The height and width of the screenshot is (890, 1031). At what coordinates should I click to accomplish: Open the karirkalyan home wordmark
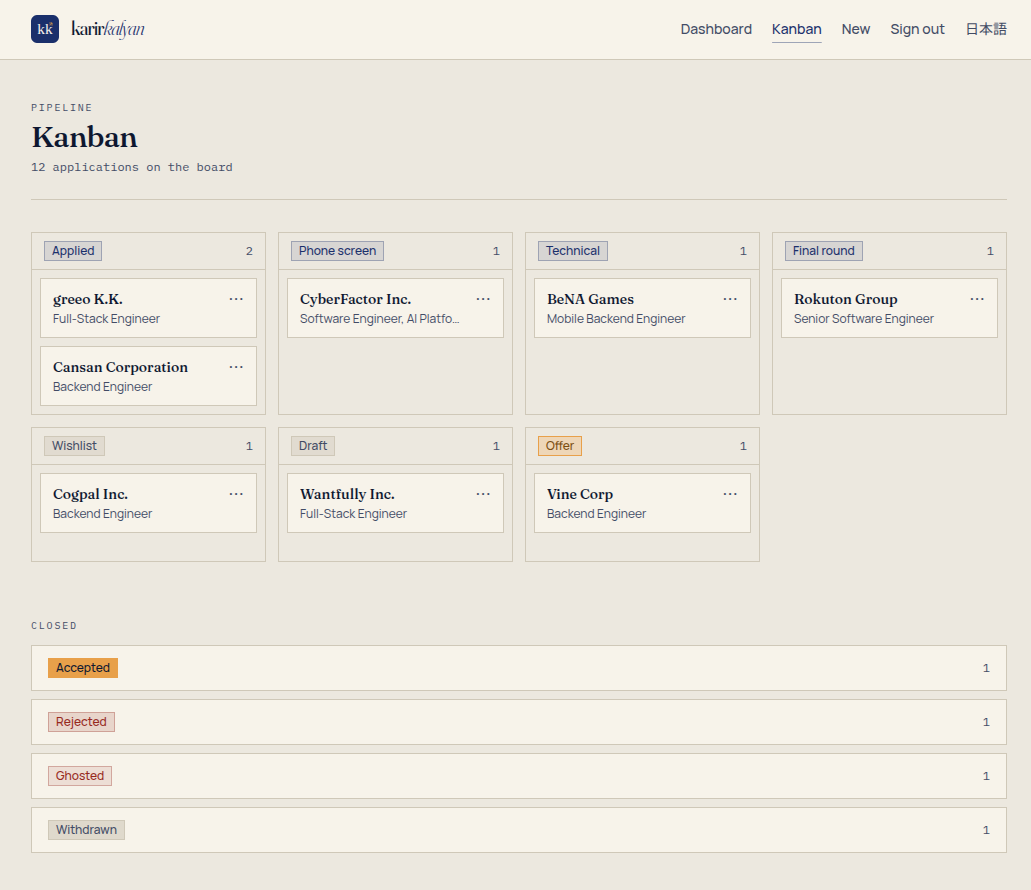108,29
